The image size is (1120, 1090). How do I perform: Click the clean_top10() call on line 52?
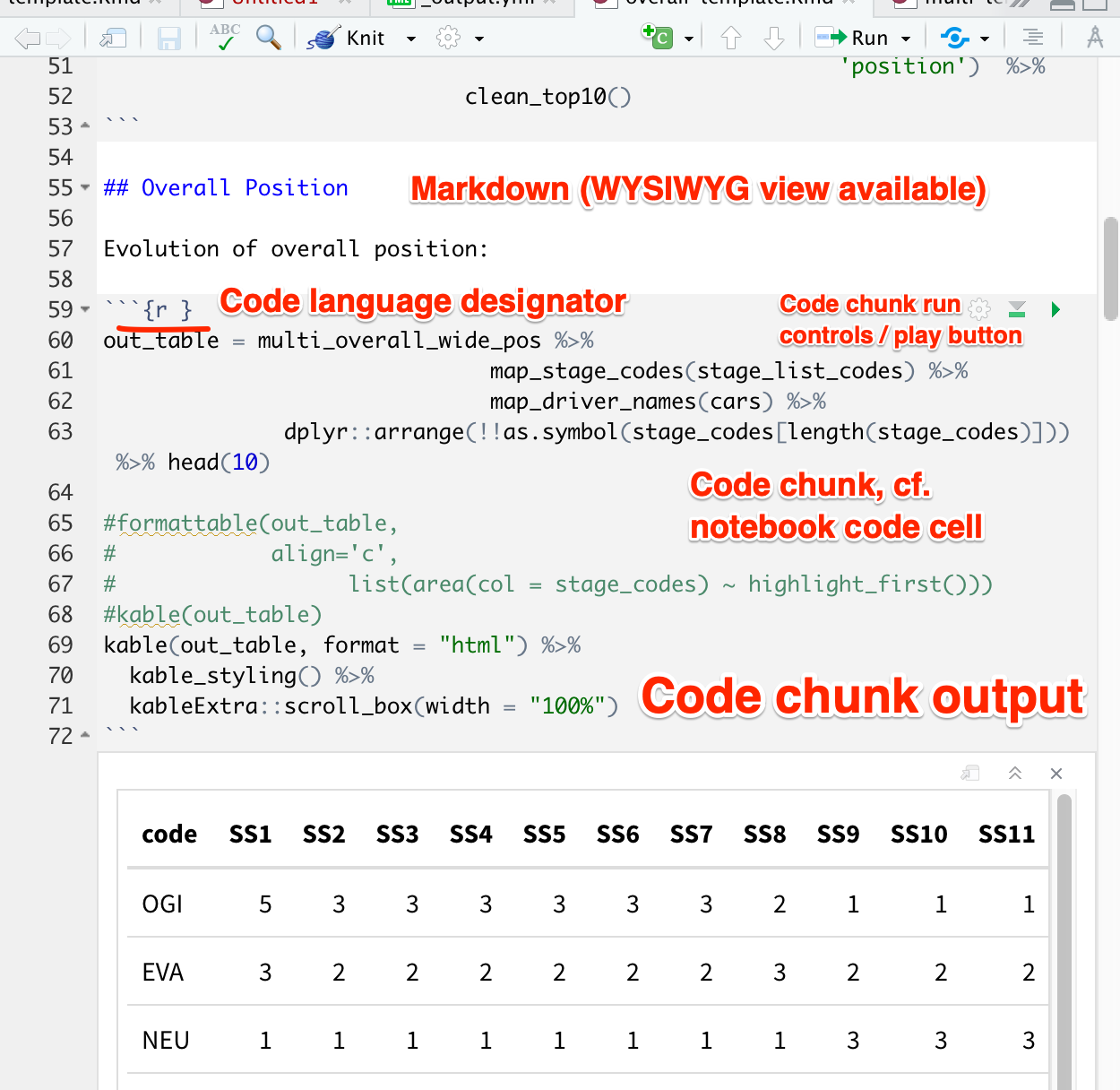[x=547, y=96]
